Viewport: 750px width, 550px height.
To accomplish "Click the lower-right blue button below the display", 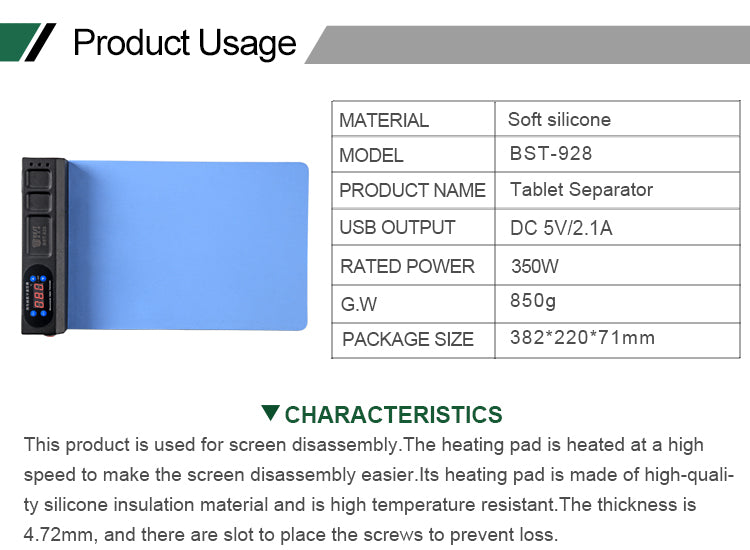I will 44,313.
